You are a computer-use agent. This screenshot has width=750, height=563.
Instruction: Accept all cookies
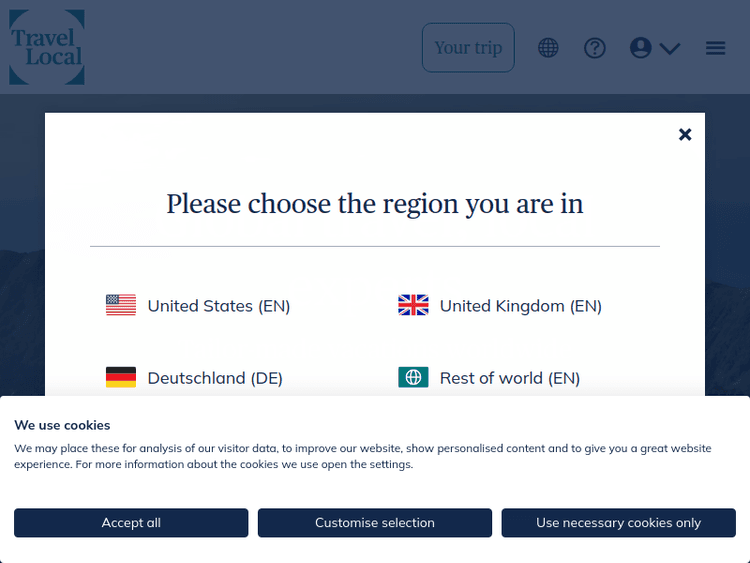point(131,523)
